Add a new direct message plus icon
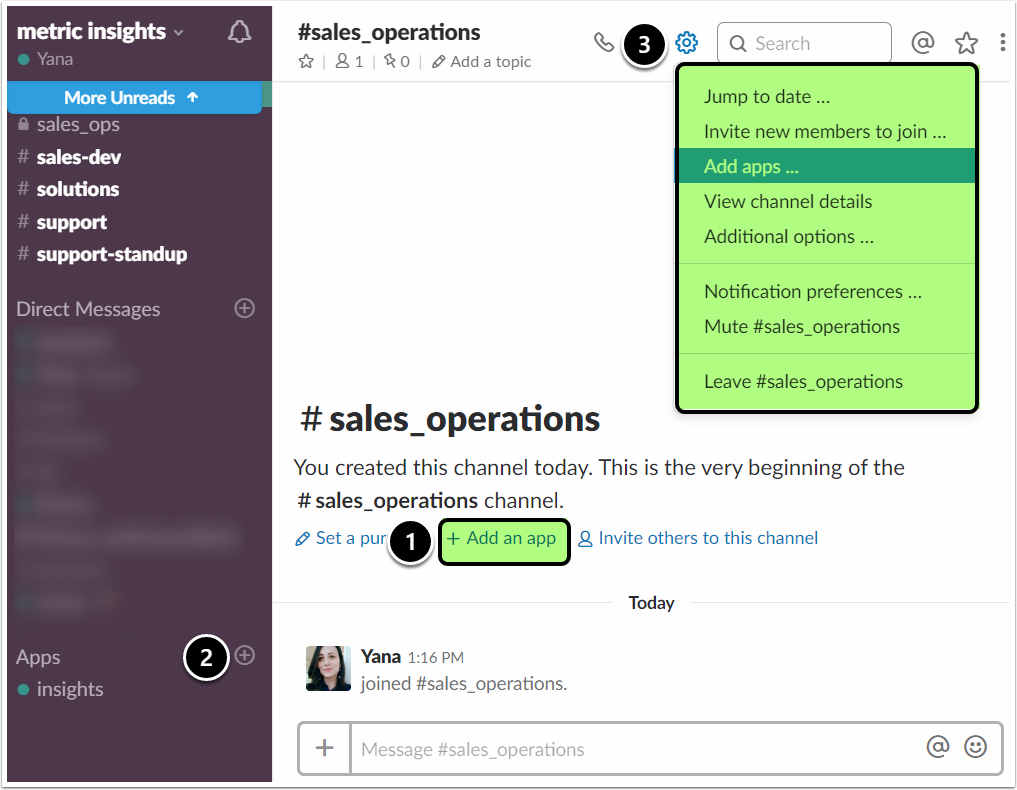This screenshot has width=1017, height=790. coord(244,308)
